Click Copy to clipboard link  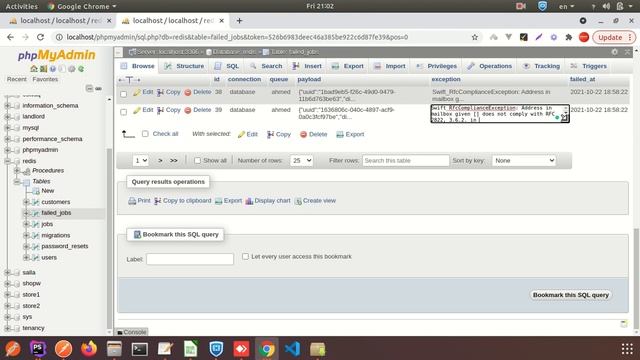pyautogui.click(x=183, y=201)
